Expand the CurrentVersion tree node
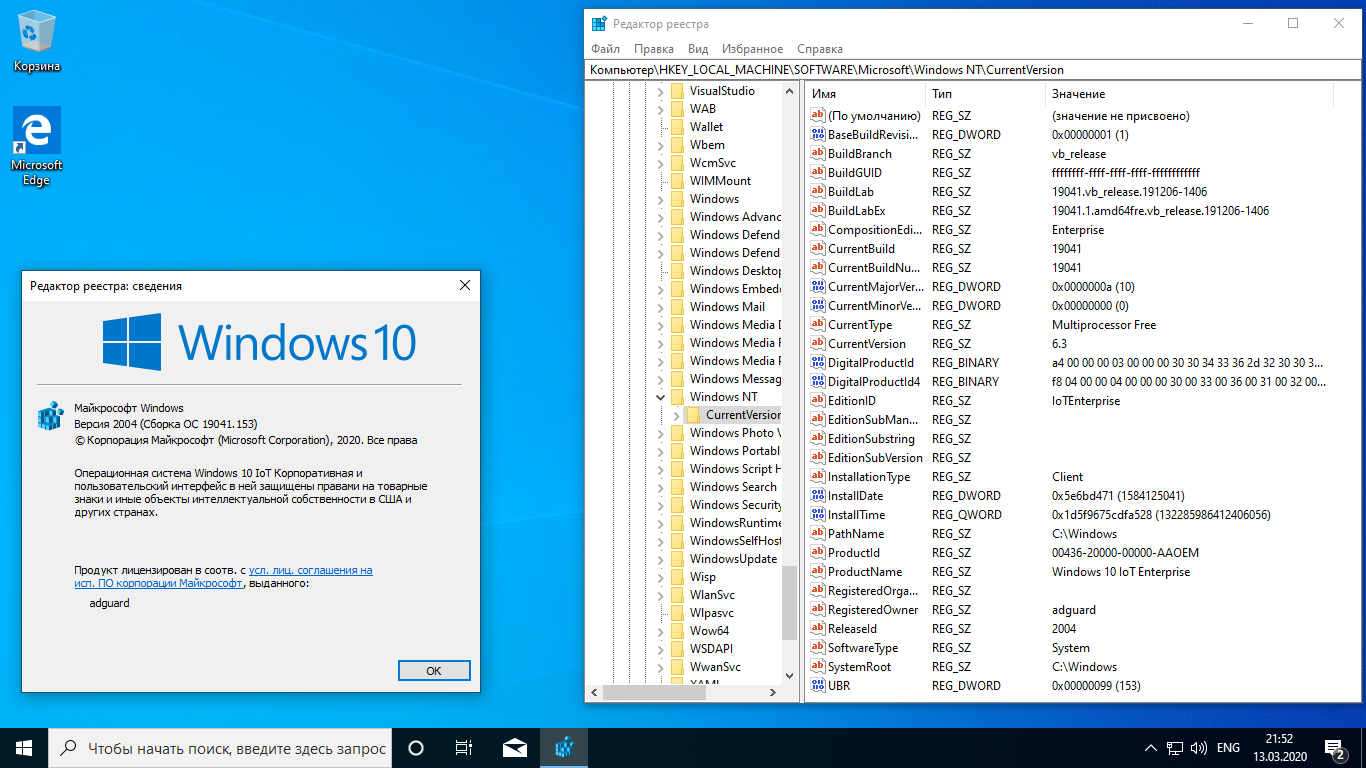 (x=676, y=415)
